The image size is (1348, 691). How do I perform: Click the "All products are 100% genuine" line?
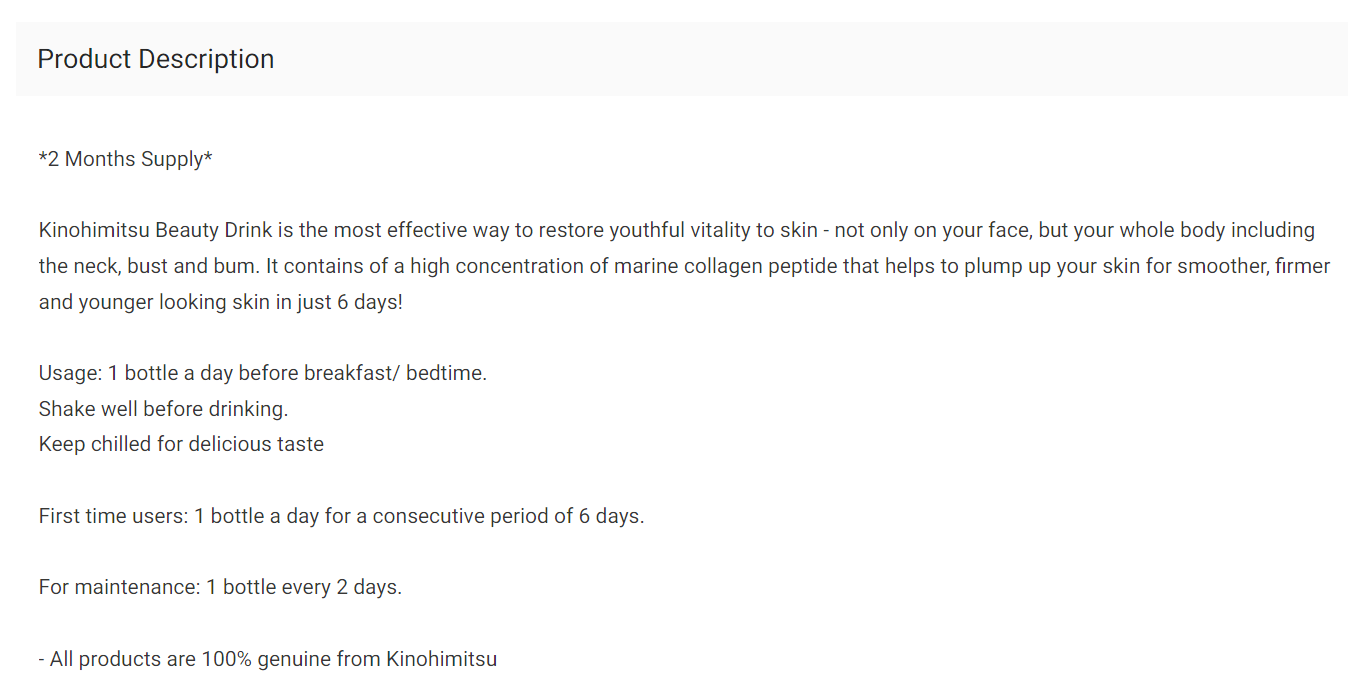click(267, 659)
